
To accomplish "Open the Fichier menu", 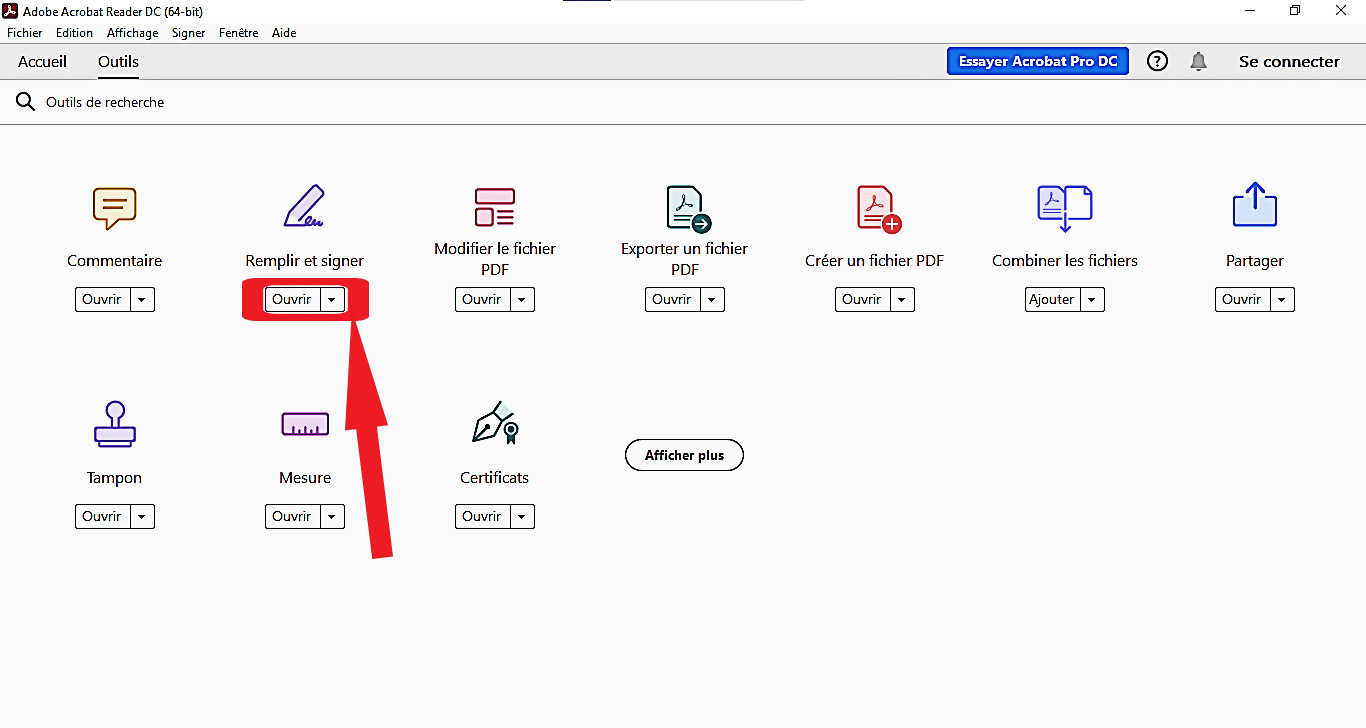I will 25,33.
